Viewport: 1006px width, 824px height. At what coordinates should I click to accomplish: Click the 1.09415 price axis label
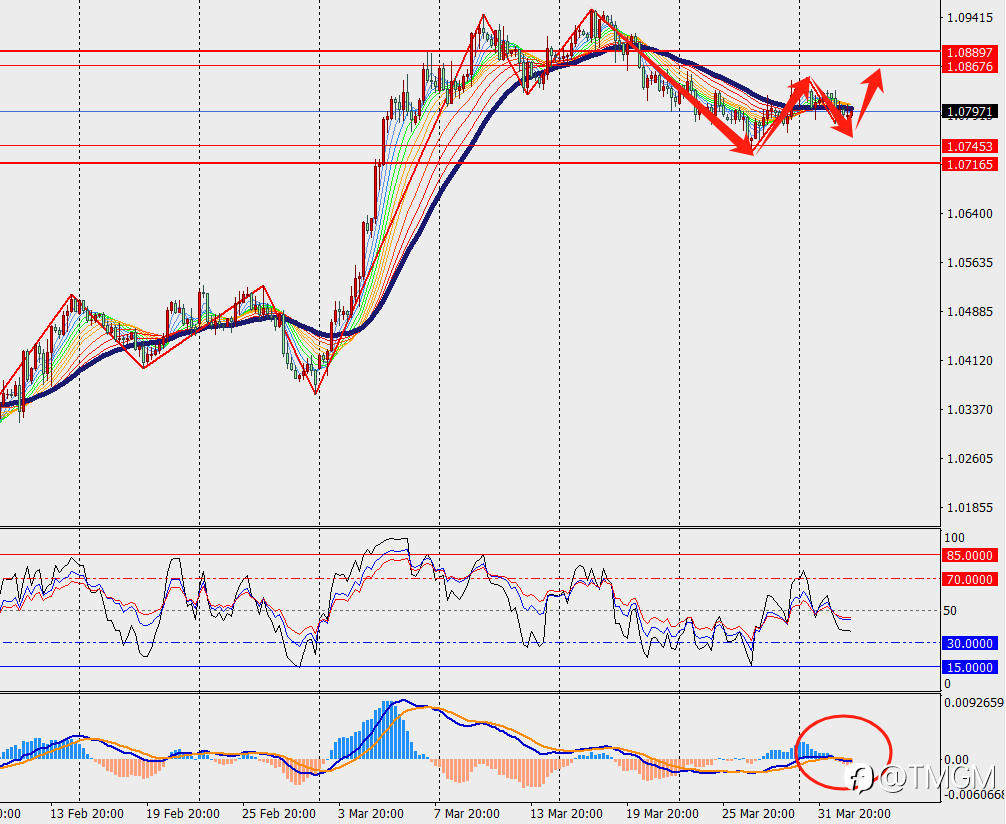pos(970,17)
